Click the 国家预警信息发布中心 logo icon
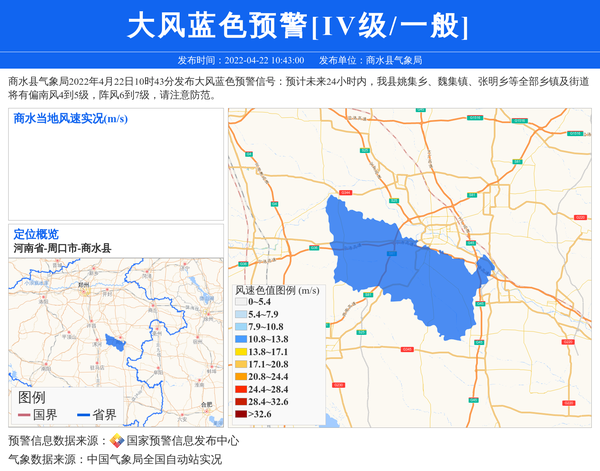Screen dimensions: 600x471 pyautogui.click(x=117, y=441)
